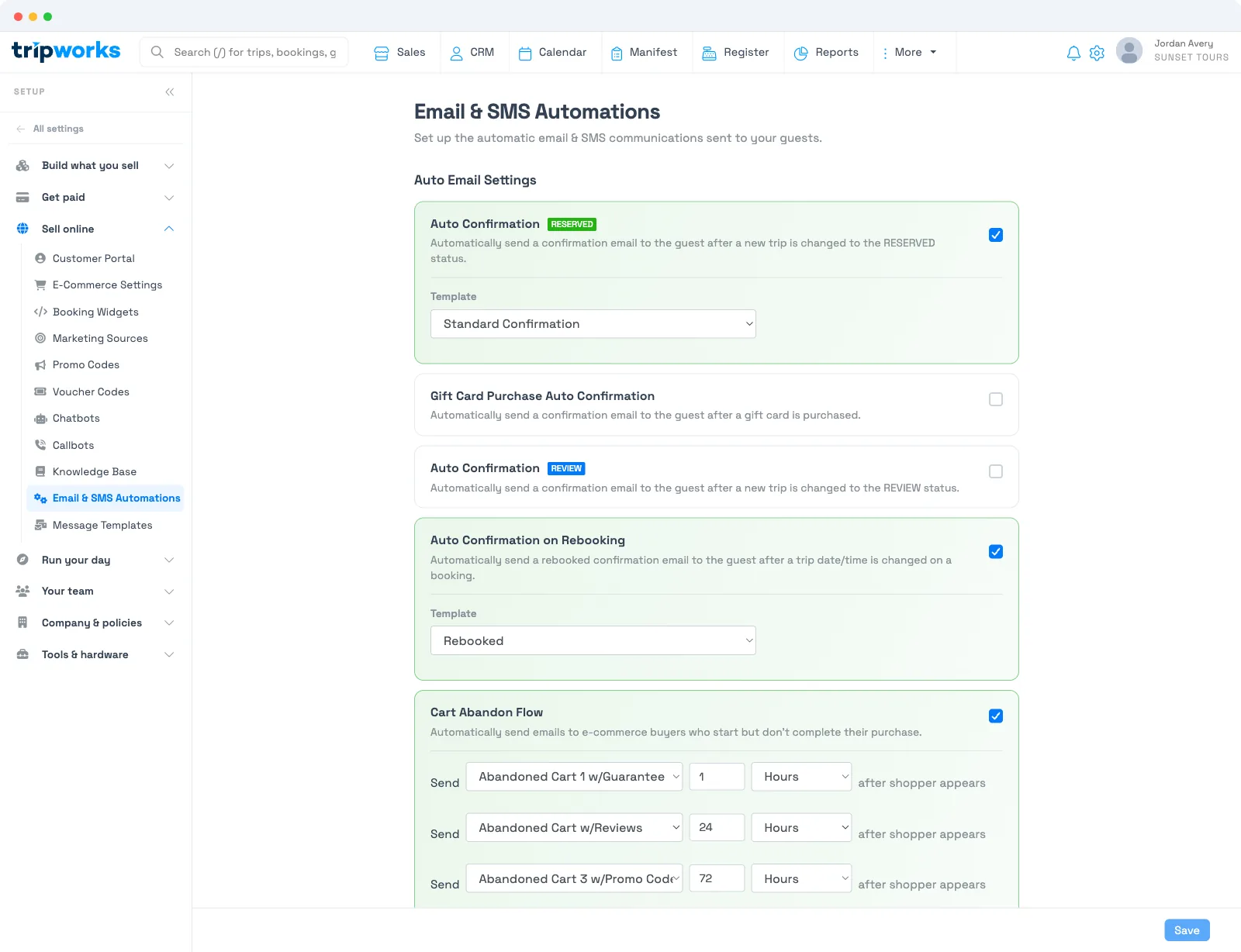Expand the Get paid section chevron
1241x952 pixels.
(x=169, y=198)
